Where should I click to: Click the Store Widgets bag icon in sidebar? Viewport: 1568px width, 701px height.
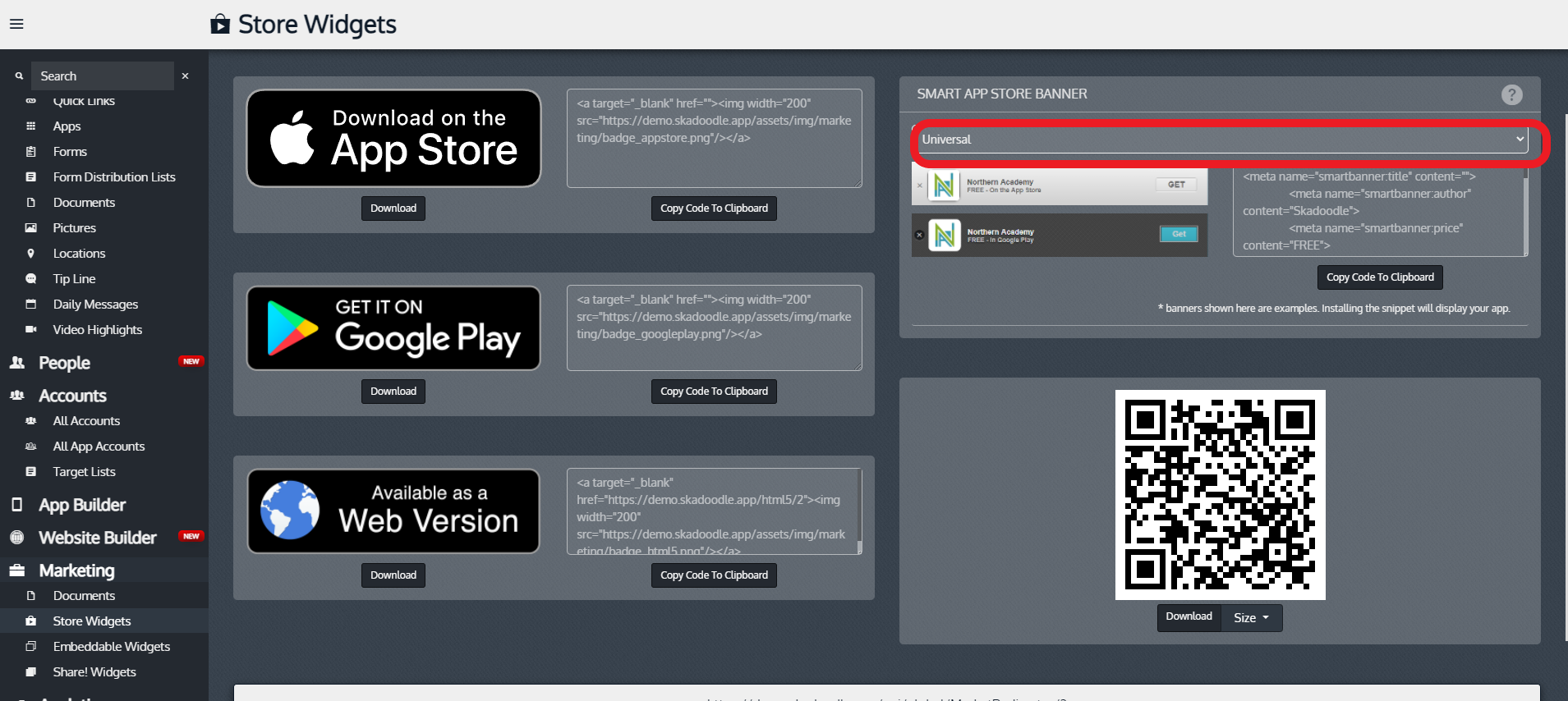pos(31,621)
